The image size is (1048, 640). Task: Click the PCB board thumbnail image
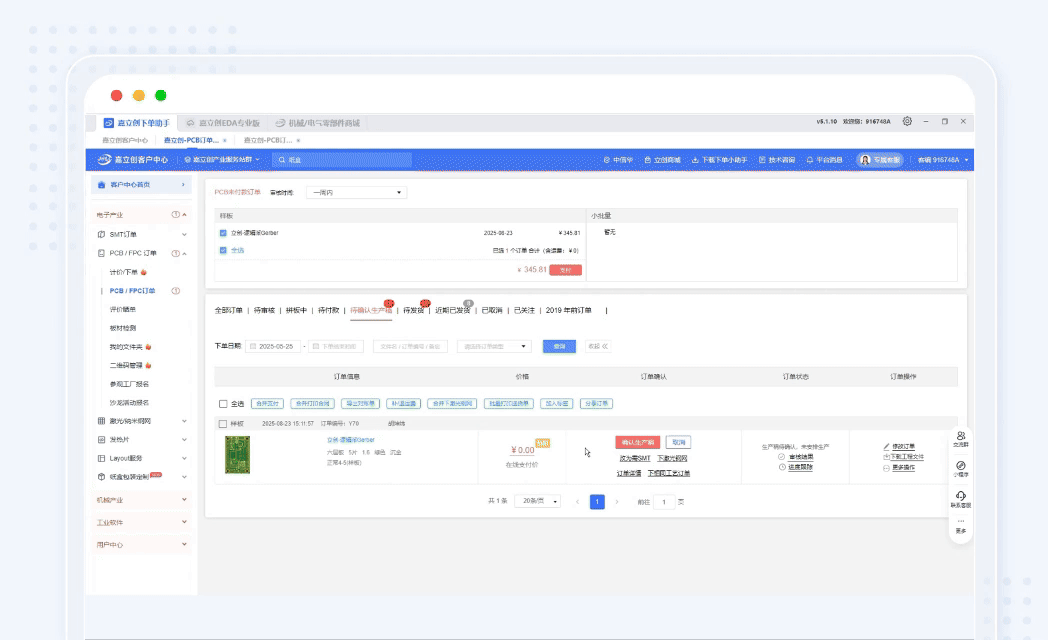pyautogui.click(x=237, y=455)
